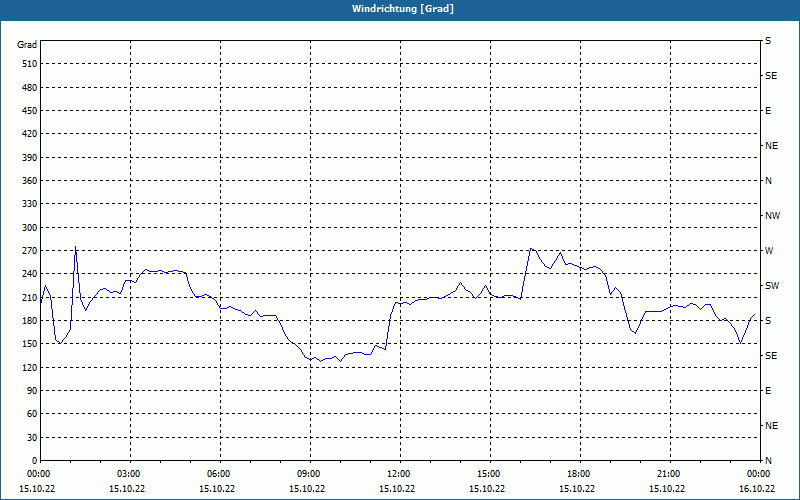This screenshot has width=800, height=500.
Task: Select the y-axis value 480
Action: point(30,87)
